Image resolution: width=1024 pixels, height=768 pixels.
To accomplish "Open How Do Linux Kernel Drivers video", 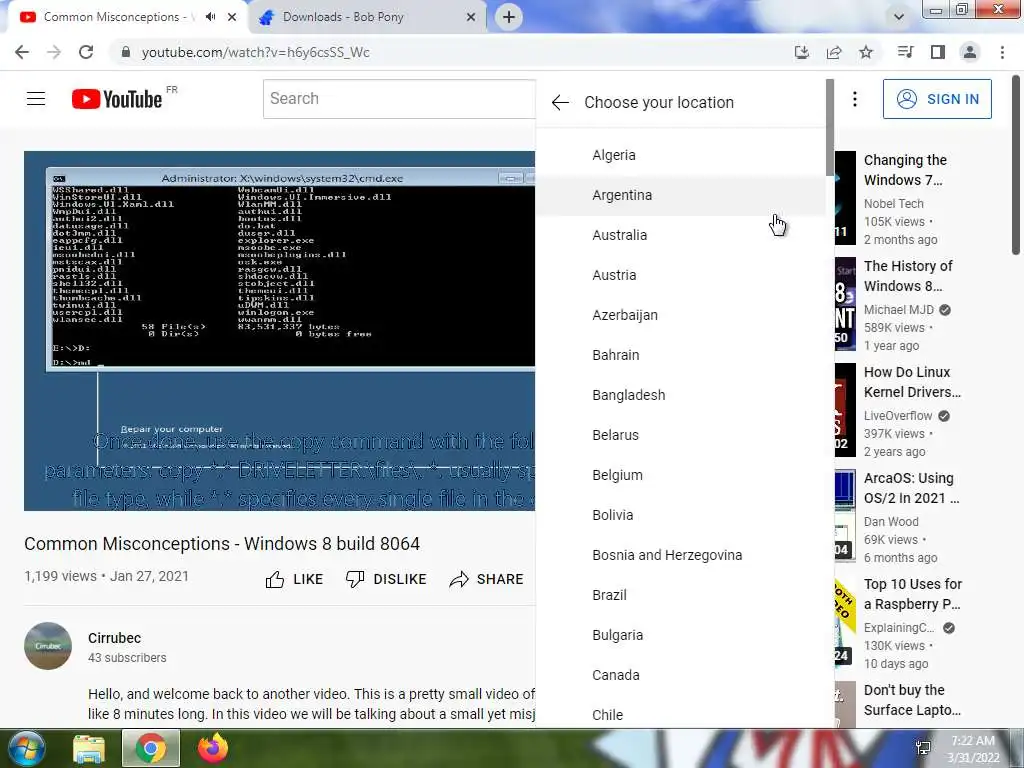I will tap(912, 382).
